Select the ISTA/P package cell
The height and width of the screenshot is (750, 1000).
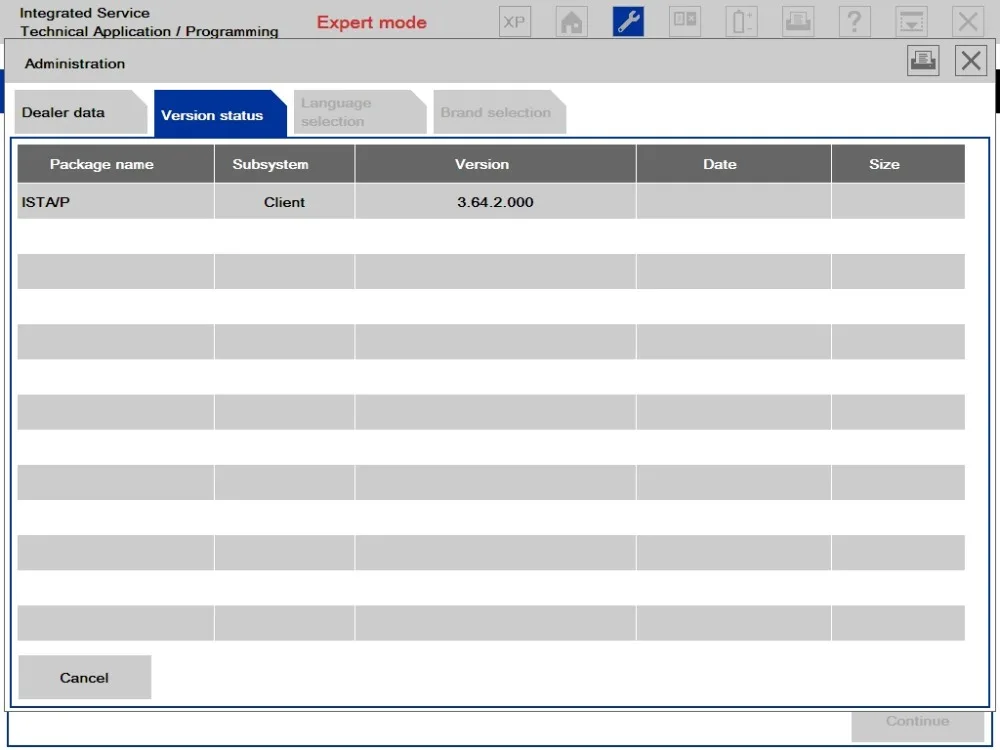[115, 202]
